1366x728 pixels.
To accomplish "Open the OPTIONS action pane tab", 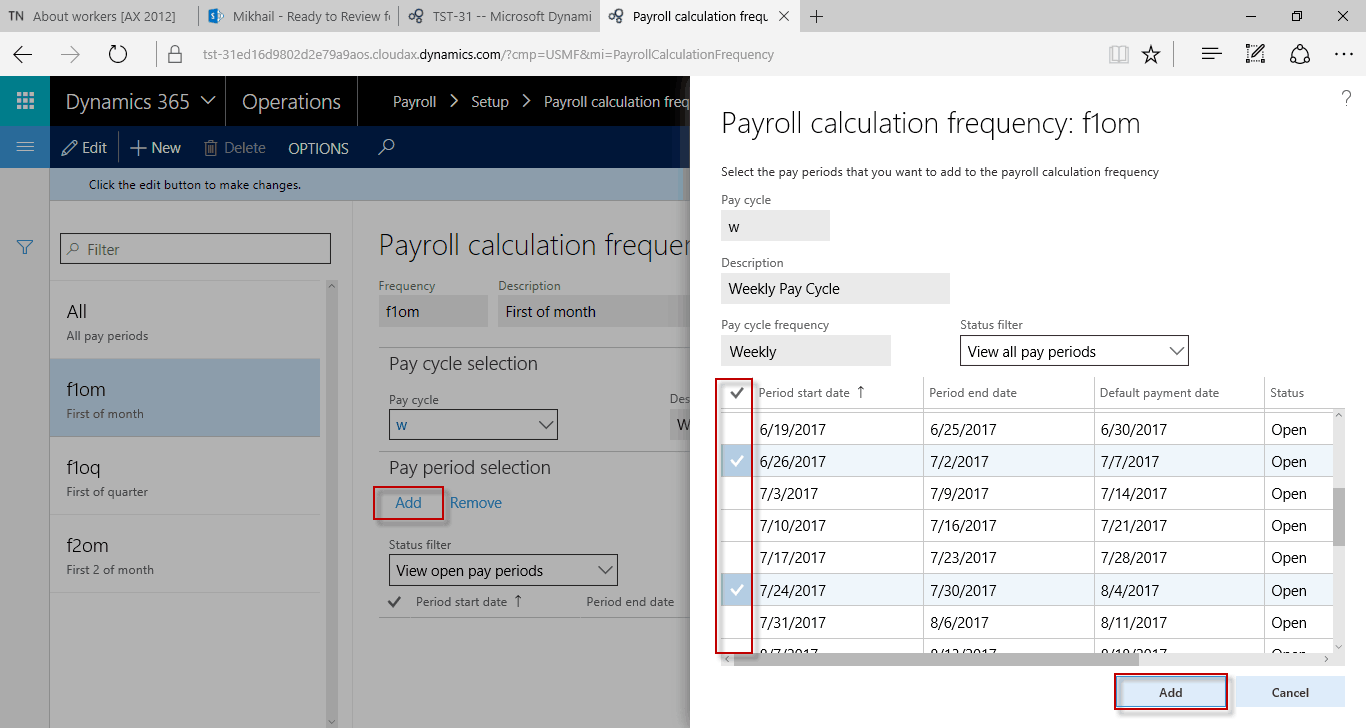I will pos(318,148).
